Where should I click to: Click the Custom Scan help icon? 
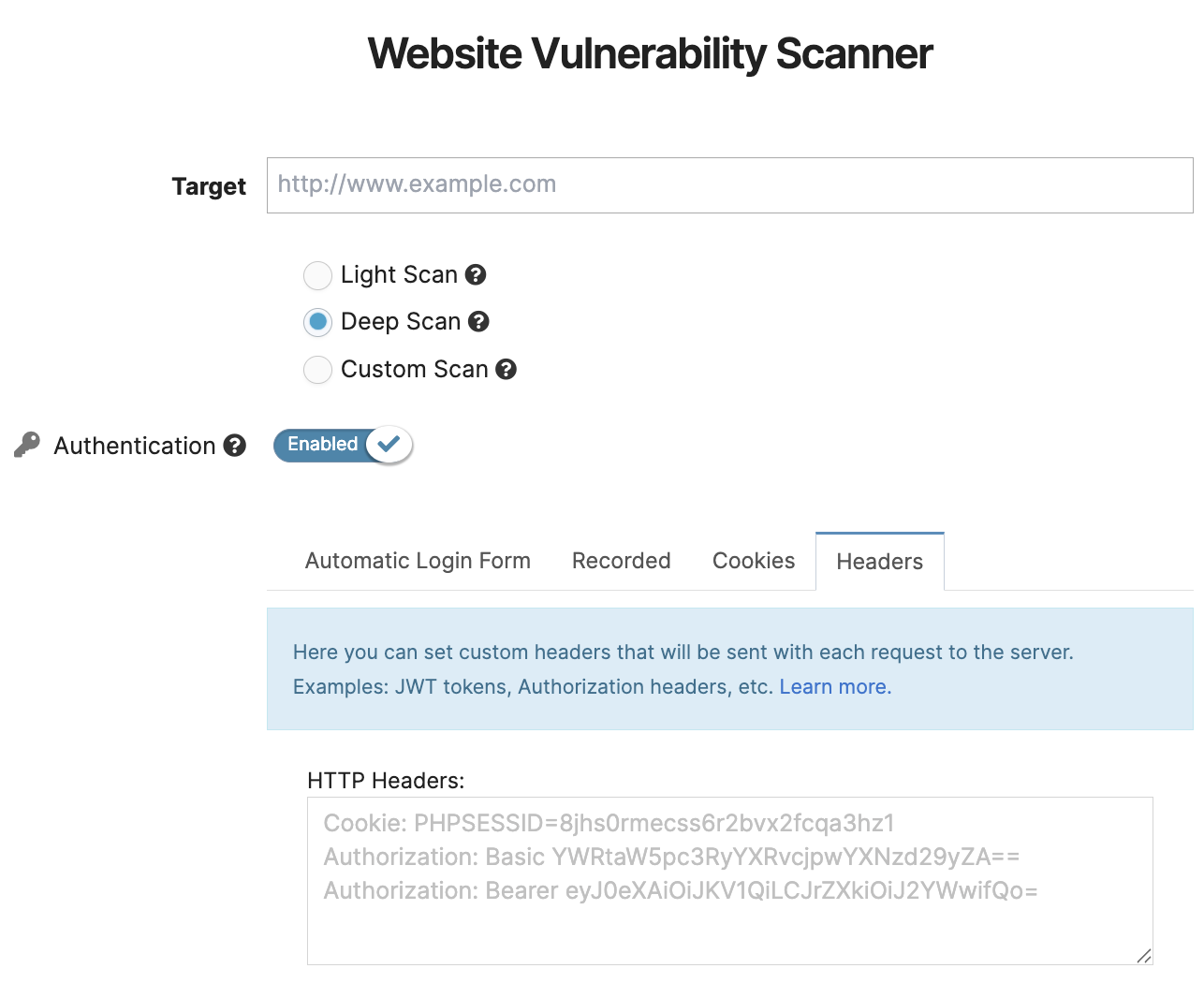click(506, 370)
